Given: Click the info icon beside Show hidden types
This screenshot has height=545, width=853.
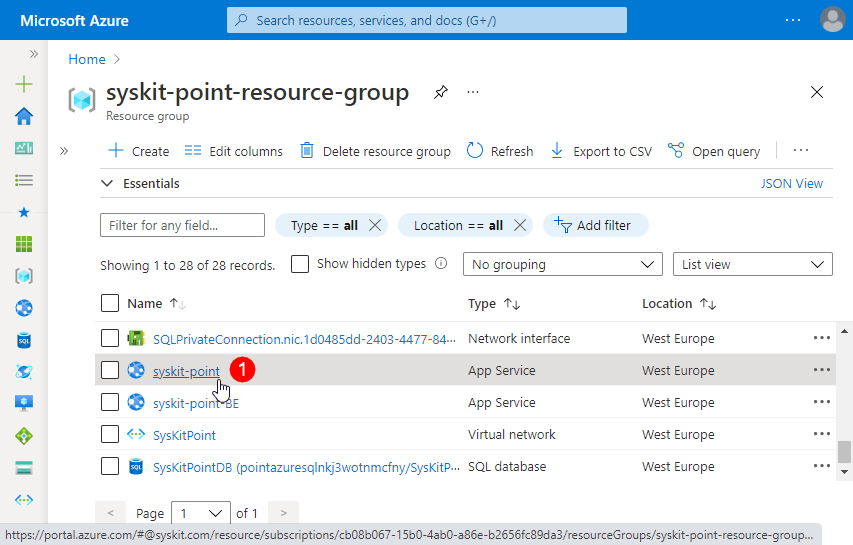Looking at the screenshot, I should click(x=441, y=263).
